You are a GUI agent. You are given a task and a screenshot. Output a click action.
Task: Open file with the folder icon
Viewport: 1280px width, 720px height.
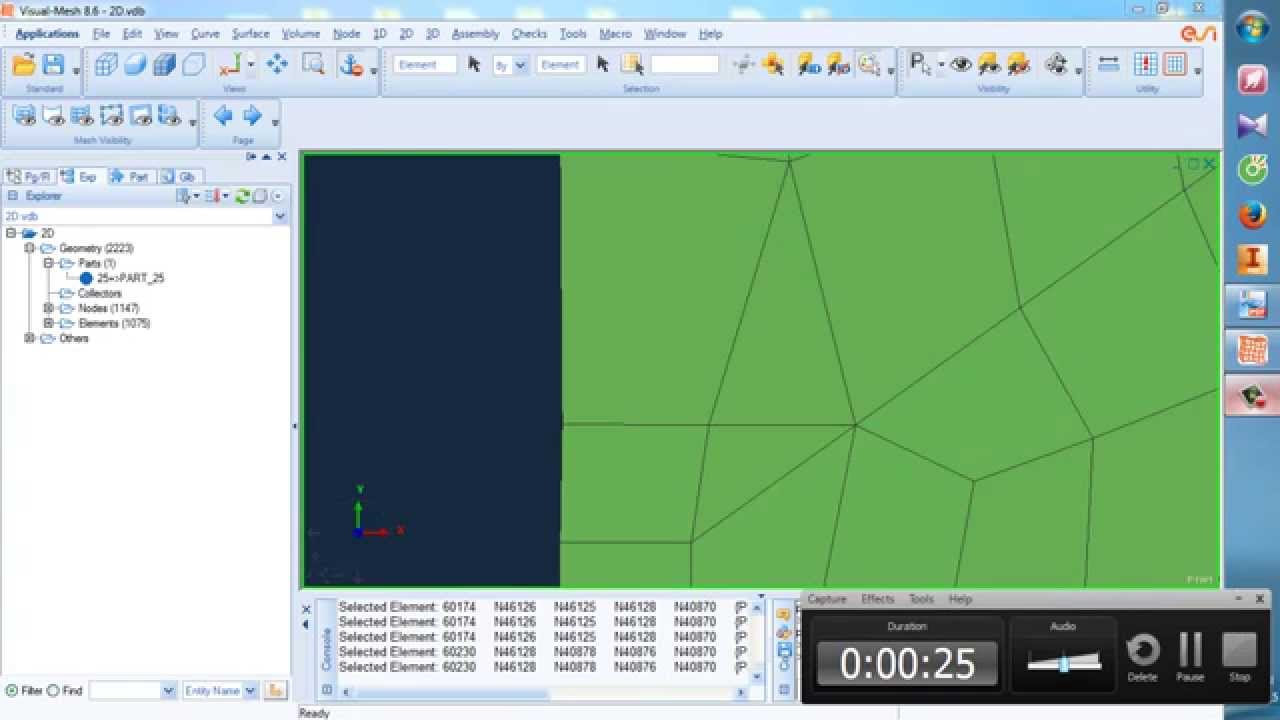[x=24, y=65]
